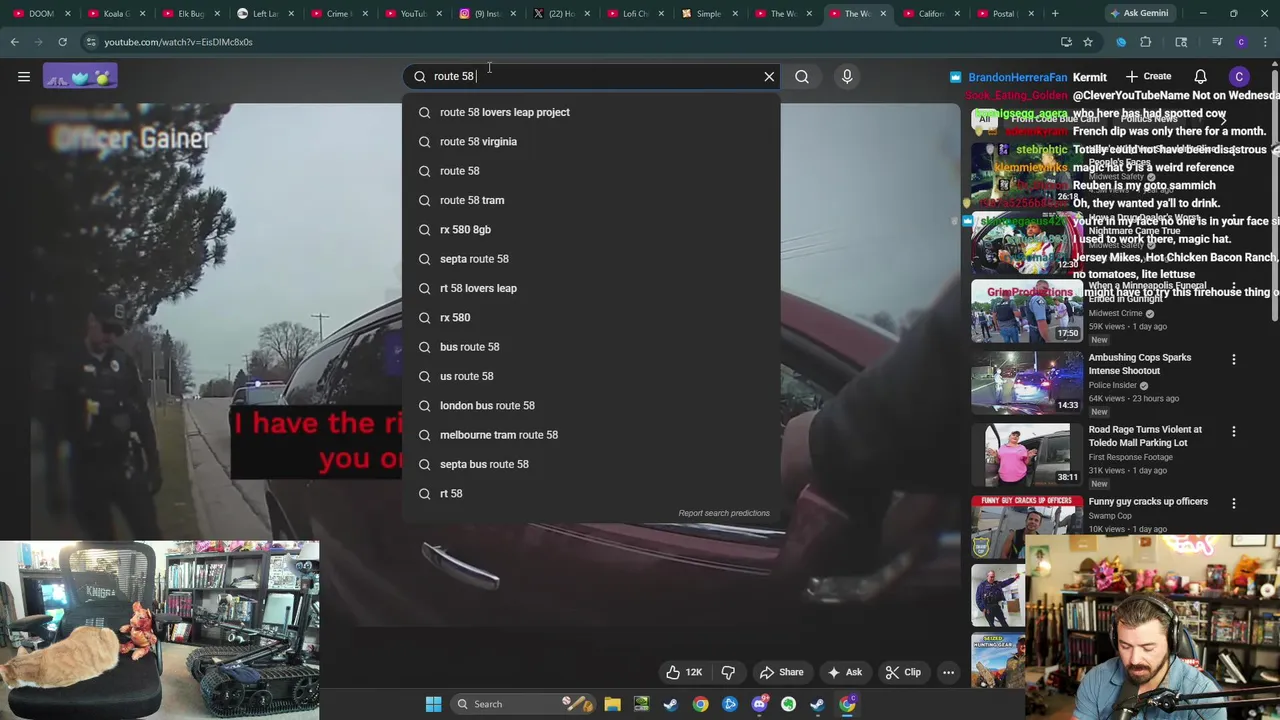Choose the plain 'route 58' suggestion
The width and height of the screenshot is (1280, 720).
point(591,171)
